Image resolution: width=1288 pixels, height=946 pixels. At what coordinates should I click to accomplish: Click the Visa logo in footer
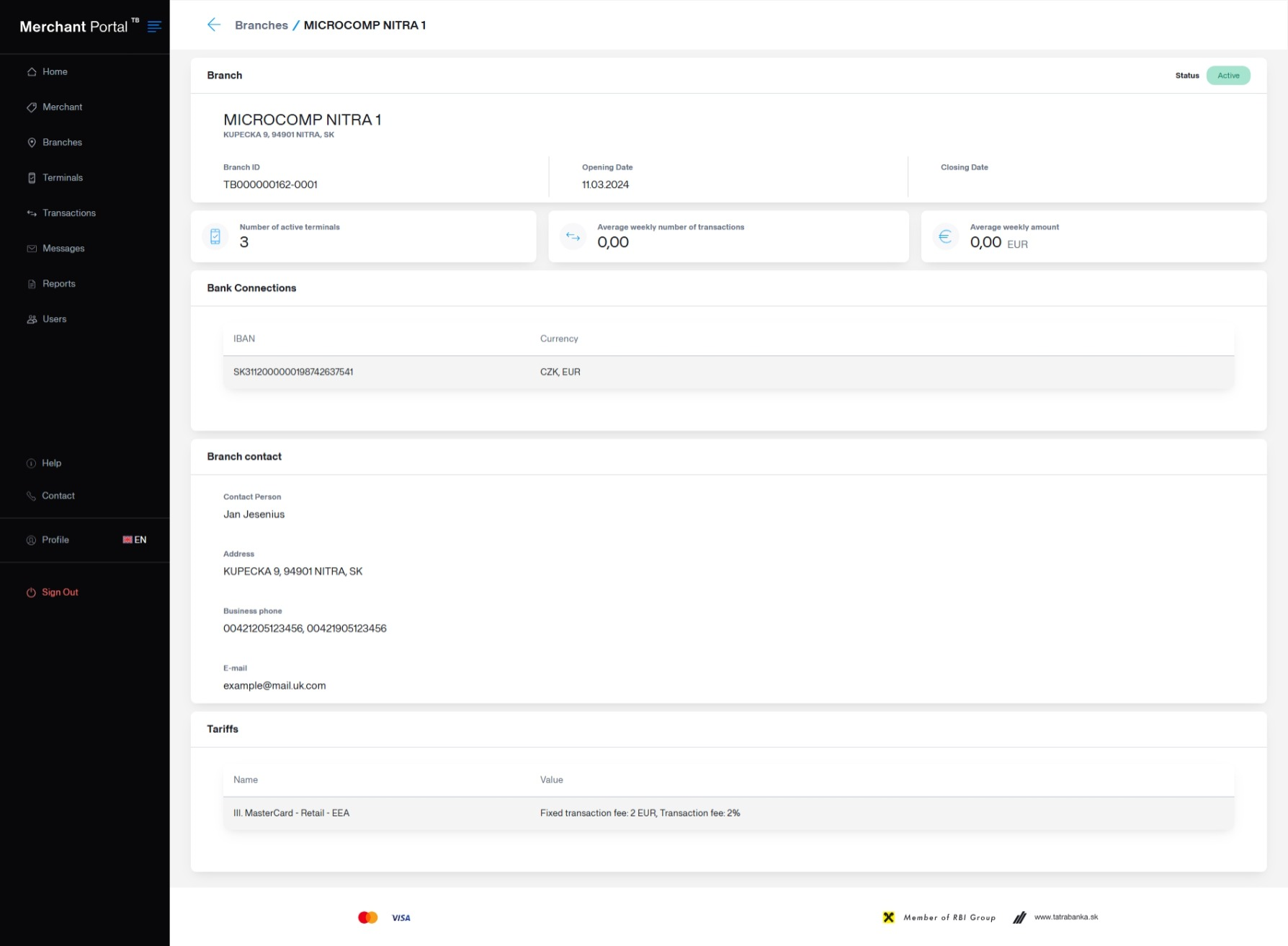coord(401,918)
